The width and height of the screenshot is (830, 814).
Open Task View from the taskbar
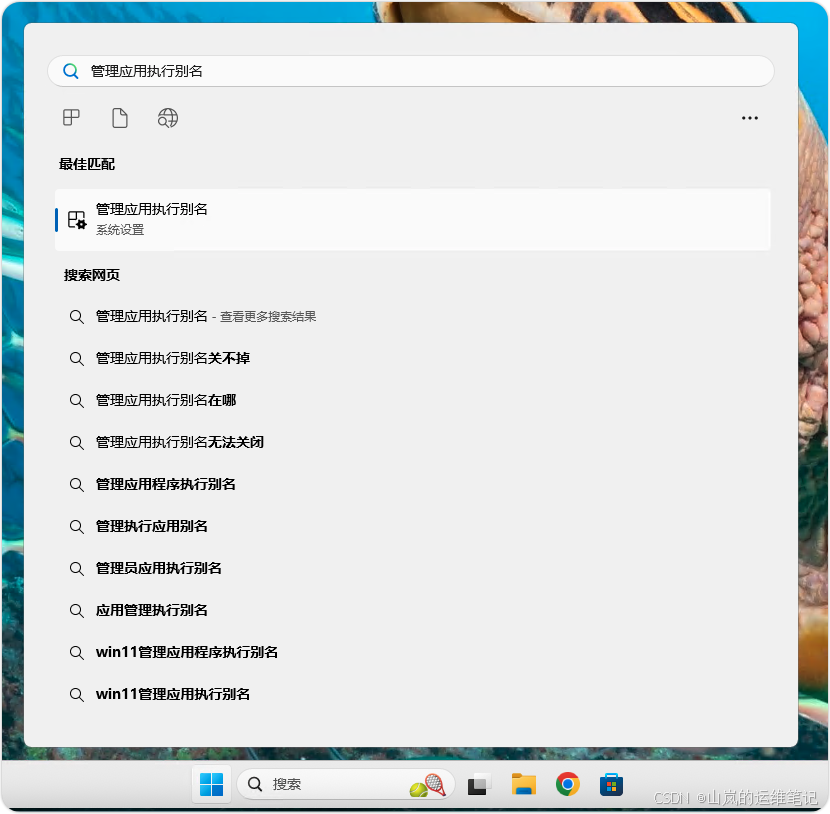(477, 783)
